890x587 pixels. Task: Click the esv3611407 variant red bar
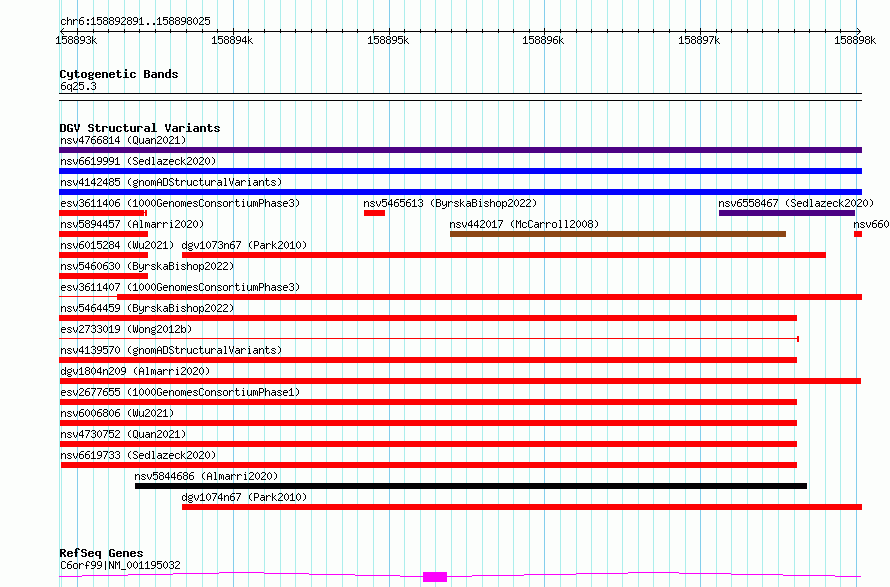point(489,297)
